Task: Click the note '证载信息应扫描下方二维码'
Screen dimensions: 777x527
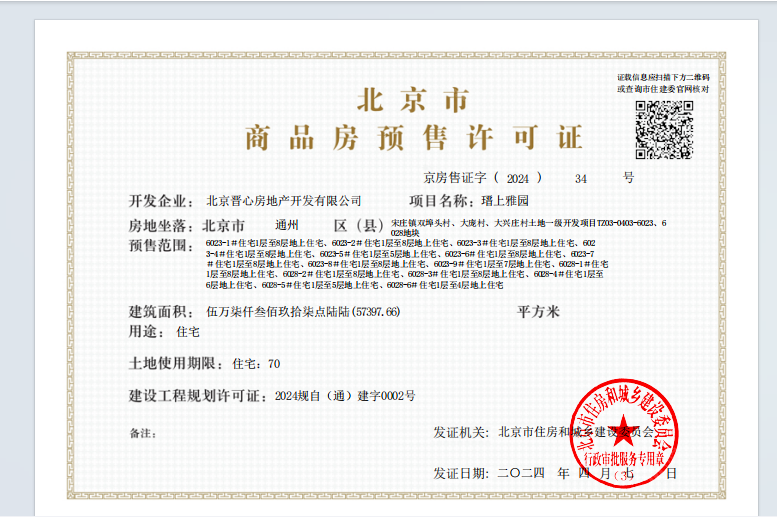Action: [x=663, y=77]
